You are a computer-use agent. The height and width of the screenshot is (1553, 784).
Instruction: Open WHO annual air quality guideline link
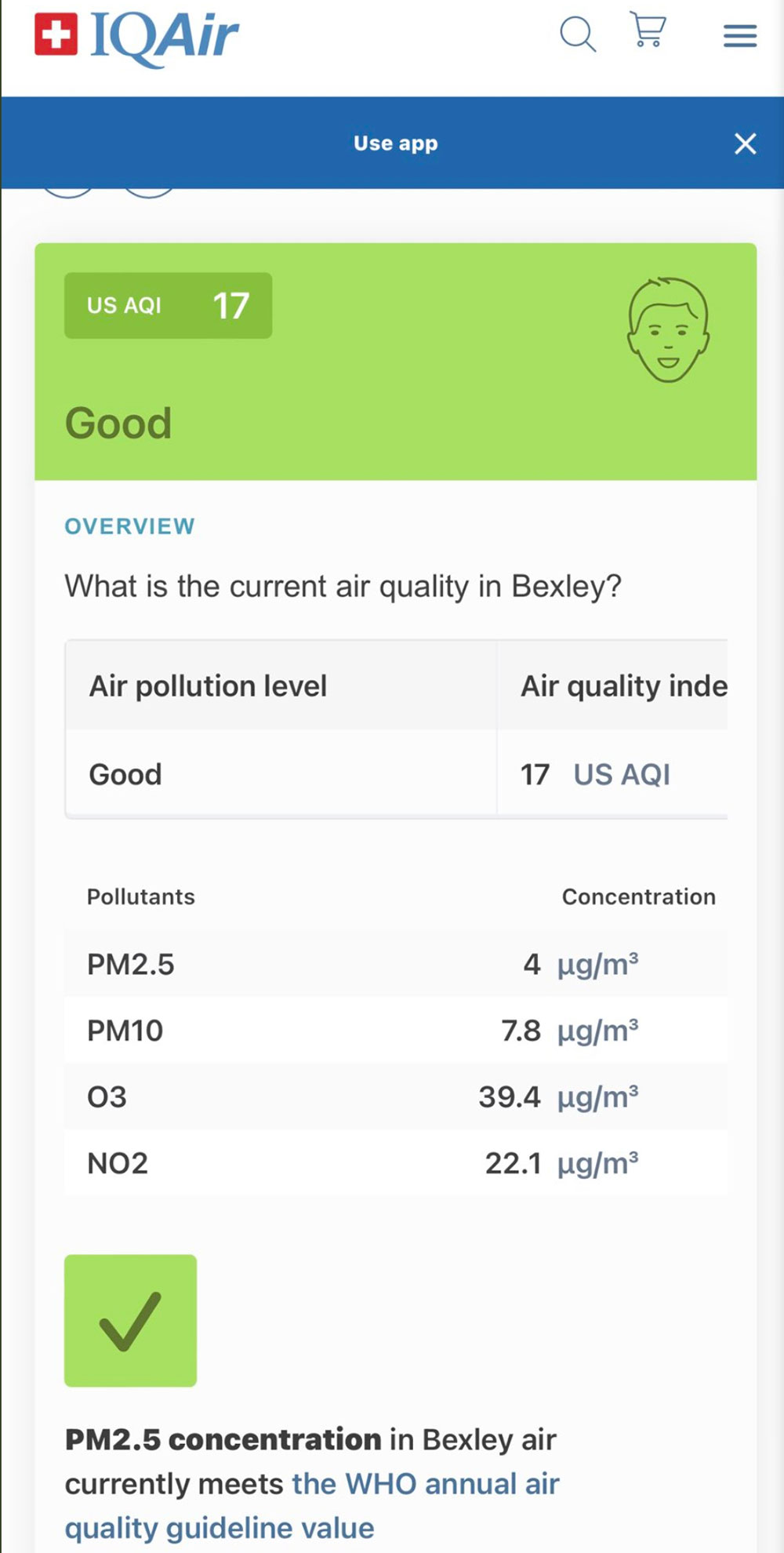click(425, 1485)
